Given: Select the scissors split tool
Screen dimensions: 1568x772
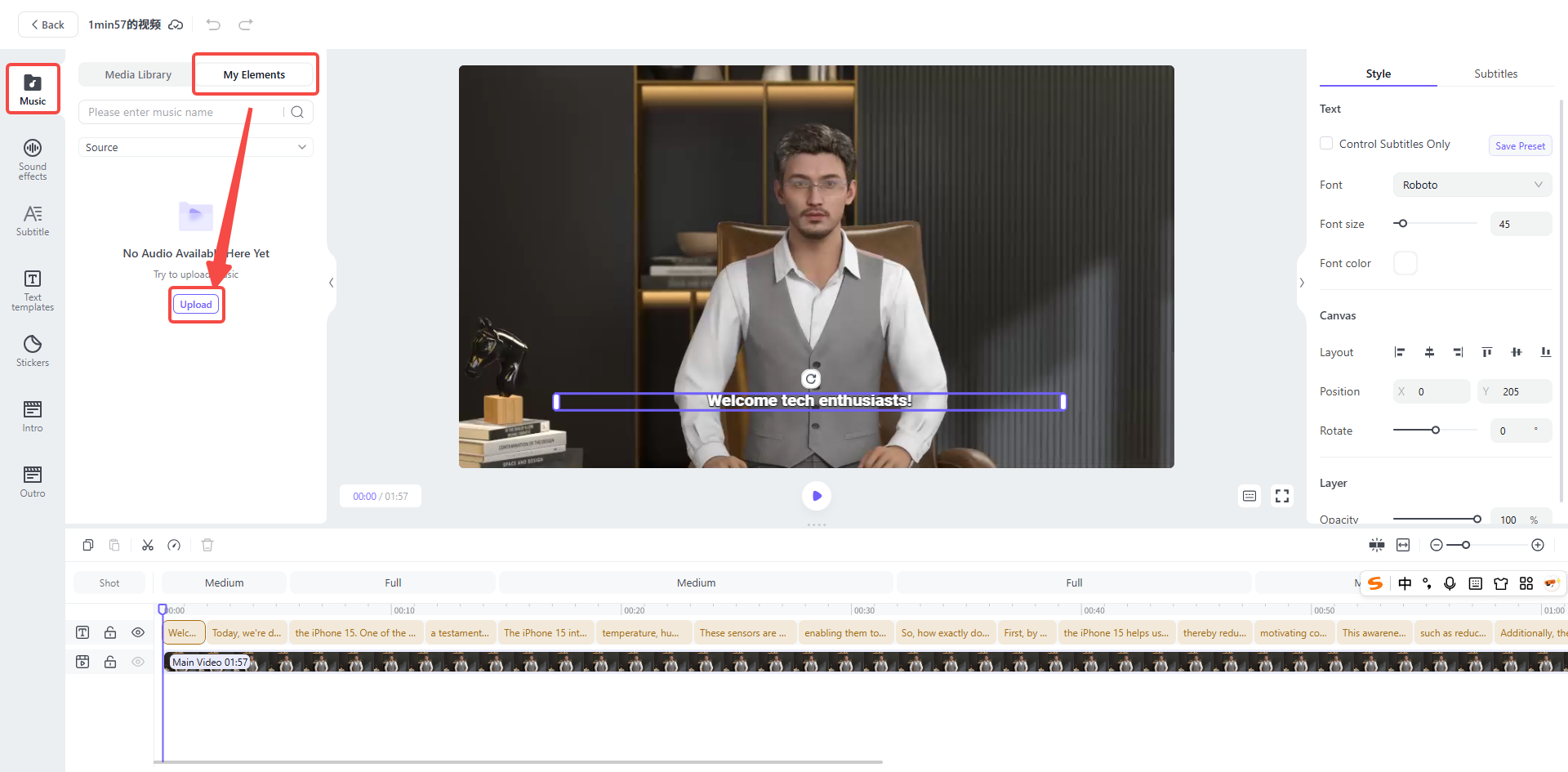Looking at the screenshot, I should (x=148, y=545).
